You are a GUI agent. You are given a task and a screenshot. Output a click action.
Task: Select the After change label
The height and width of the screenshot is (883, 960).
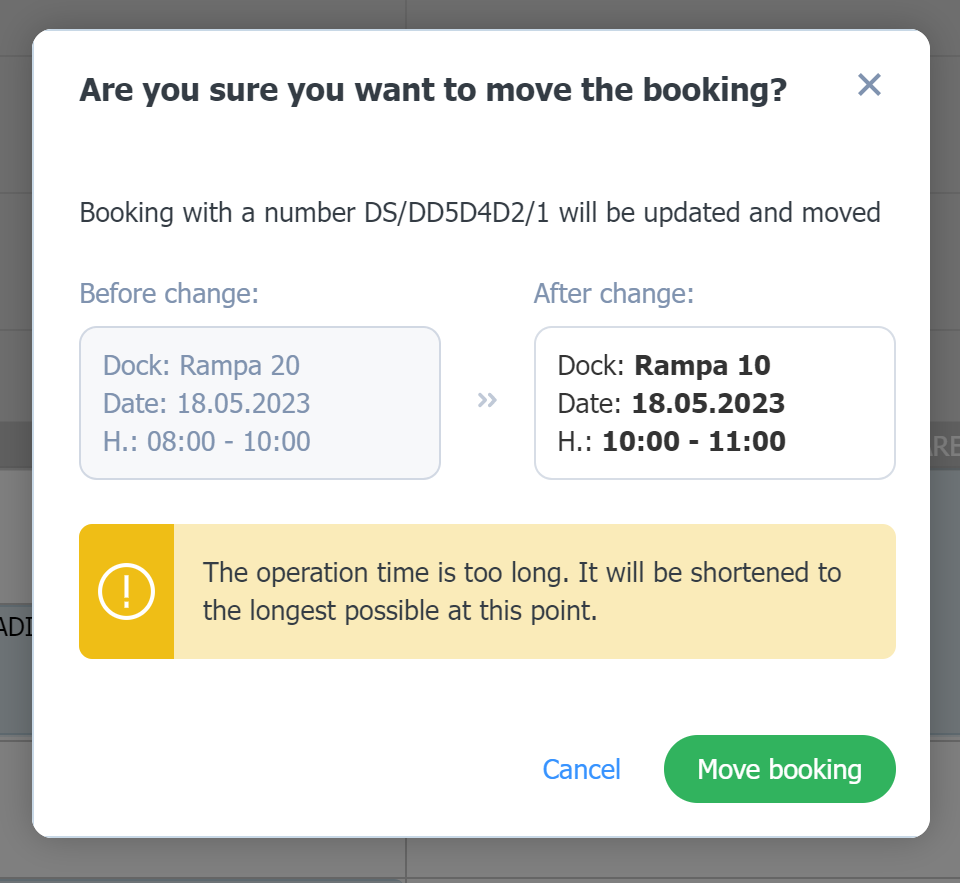pos(614,294)
